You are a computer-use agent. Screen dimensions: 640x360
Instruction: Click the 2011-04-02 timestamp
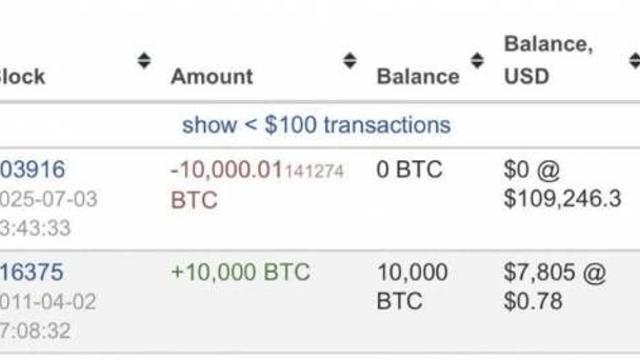tap(48, 302)
